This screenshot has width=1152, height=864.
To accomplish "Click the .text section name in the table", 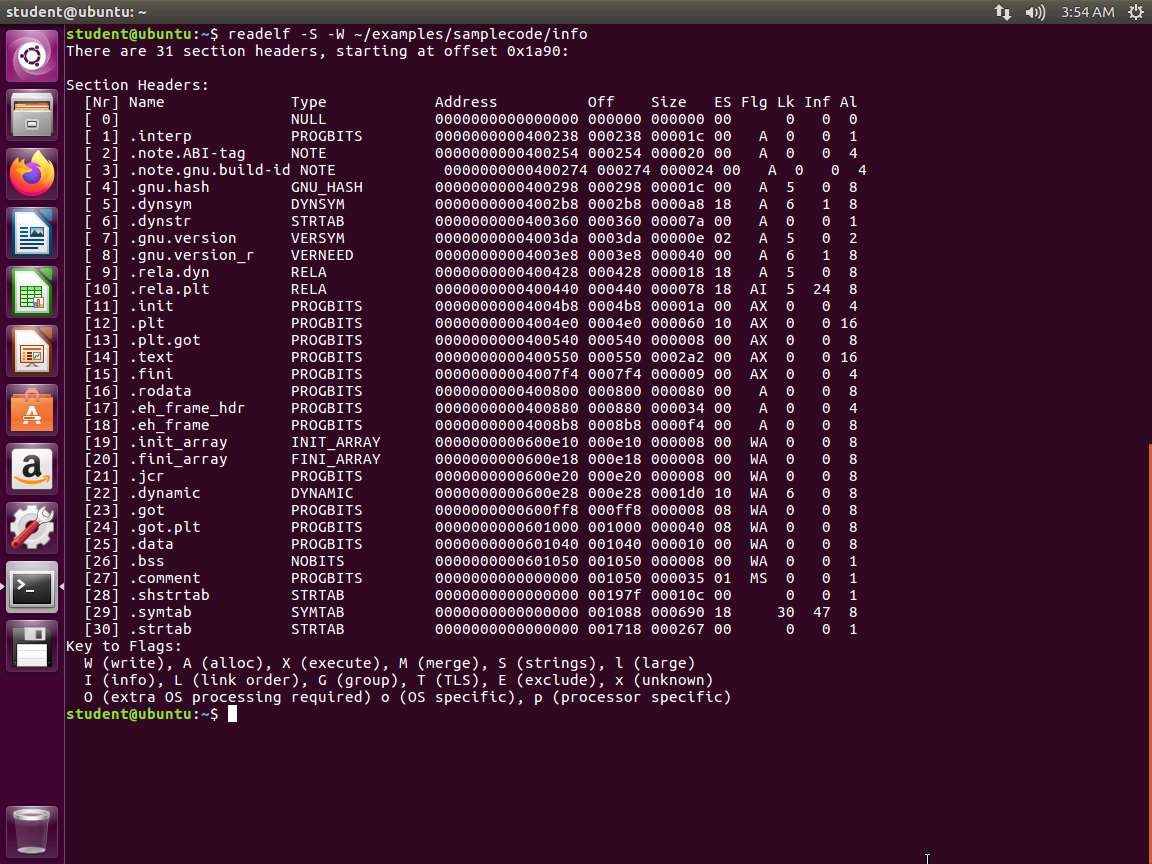I will click(x=151, y=357).
